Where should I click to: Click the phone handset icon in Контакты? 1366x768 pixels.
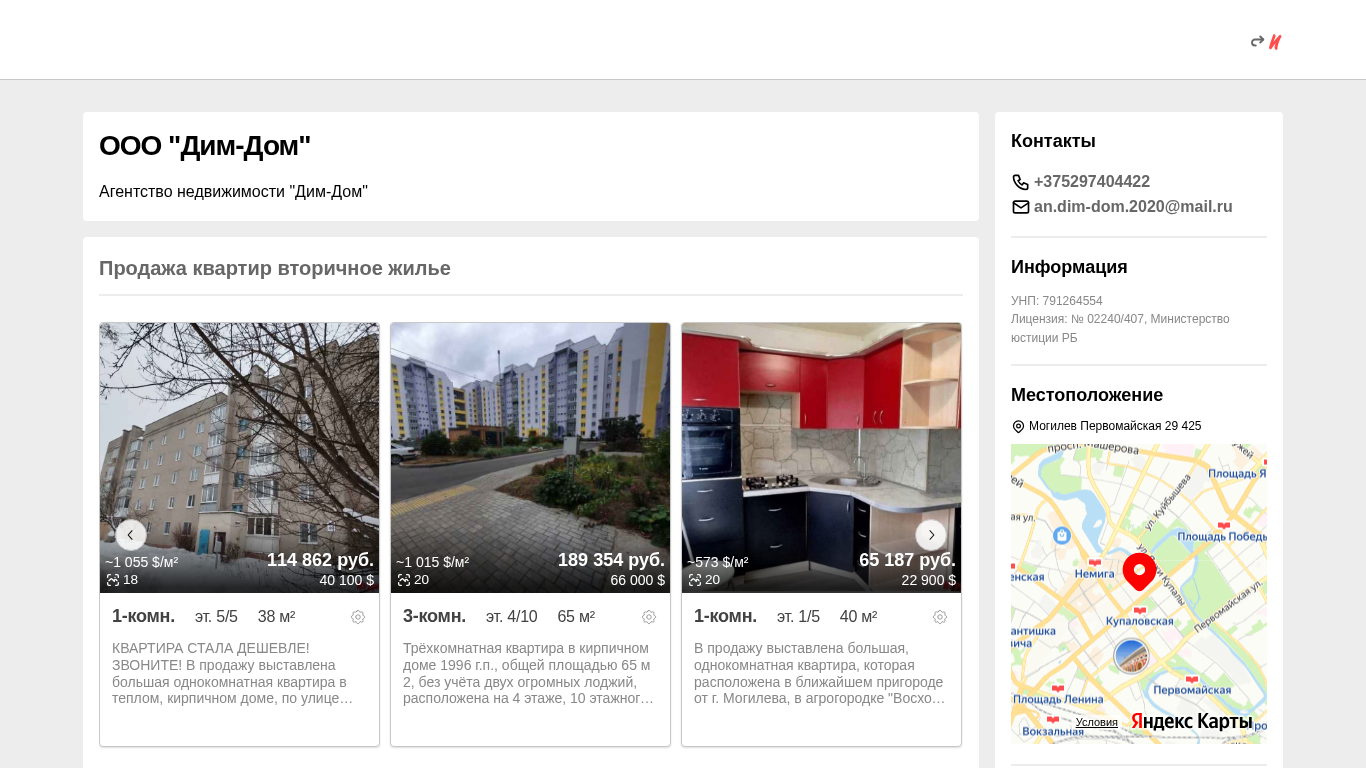[x=1020, y=182]
